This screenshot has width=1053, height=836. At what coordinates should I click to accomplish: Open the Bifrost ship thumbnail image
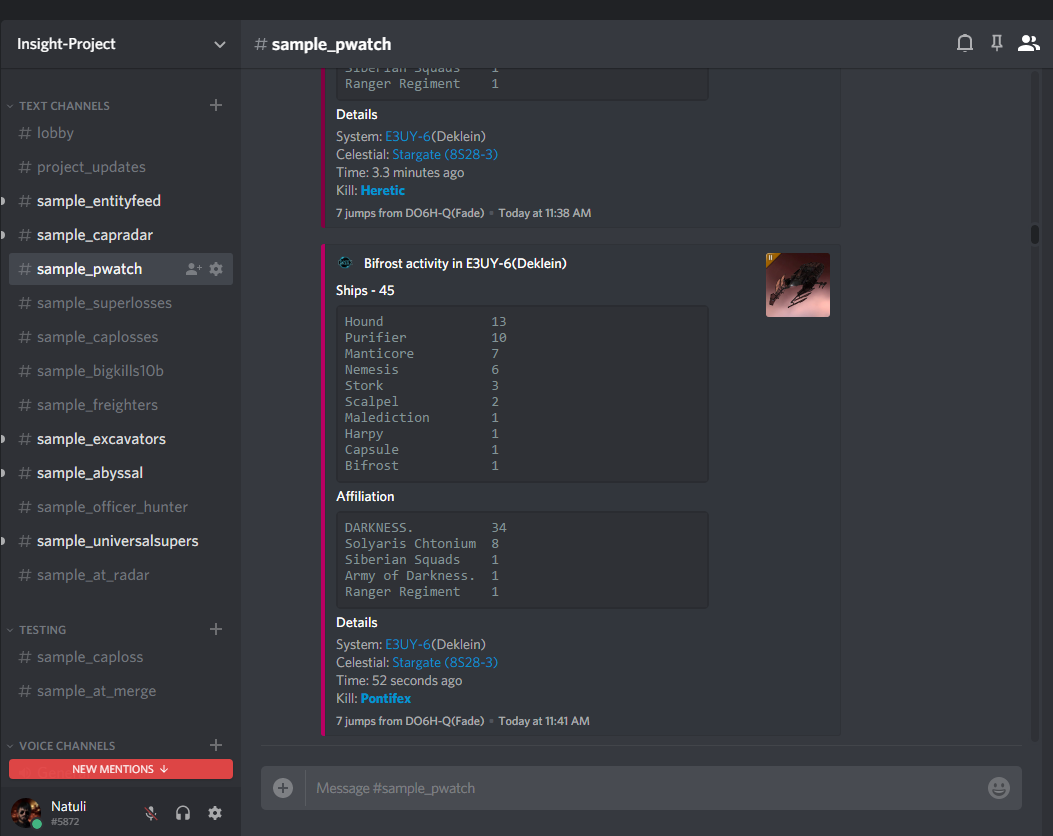point(798,285)
